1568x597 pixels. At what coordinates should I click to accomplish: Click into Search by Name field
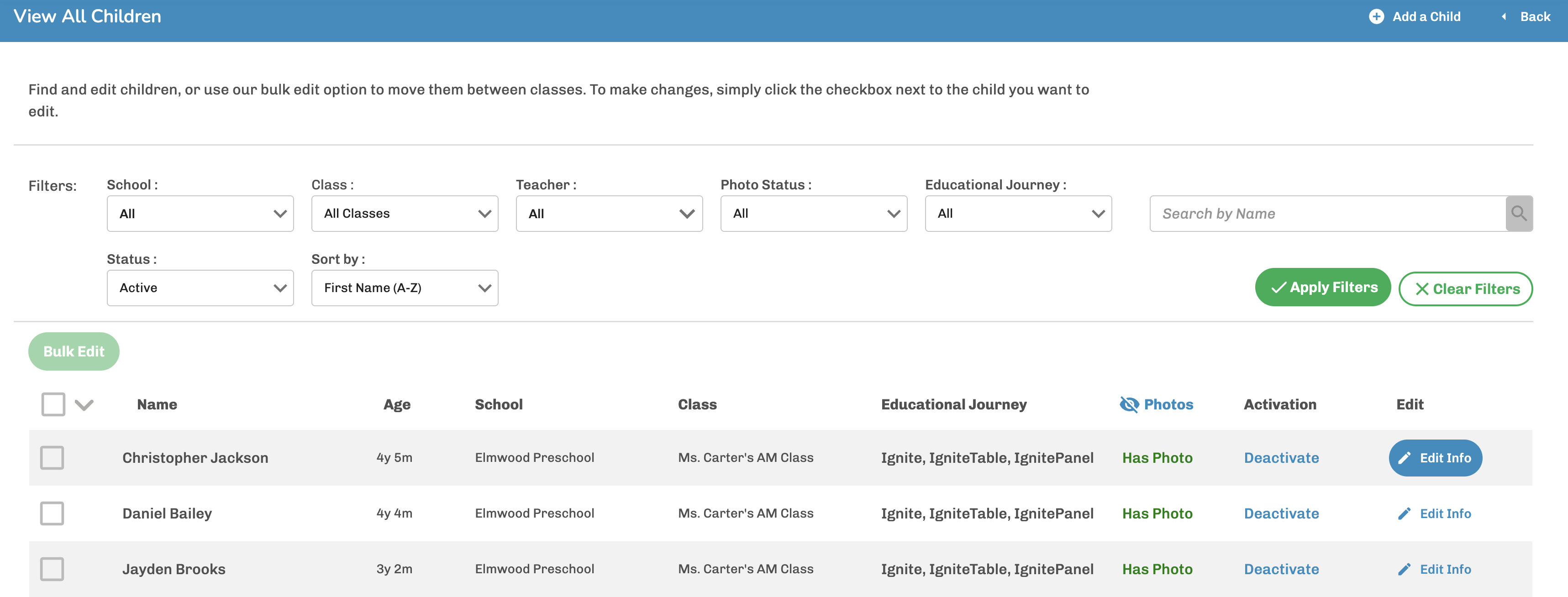click(x=1327, y=214)
